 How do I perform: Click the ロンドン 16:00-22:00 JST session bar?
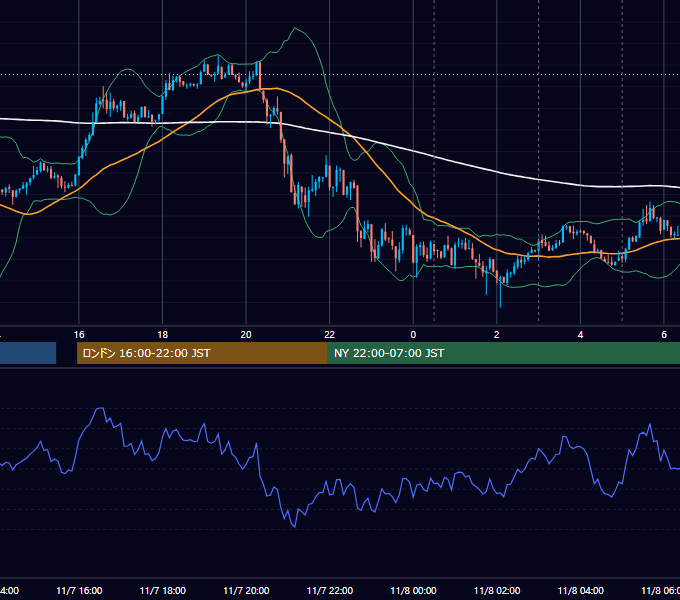click(x=202, y=353)
